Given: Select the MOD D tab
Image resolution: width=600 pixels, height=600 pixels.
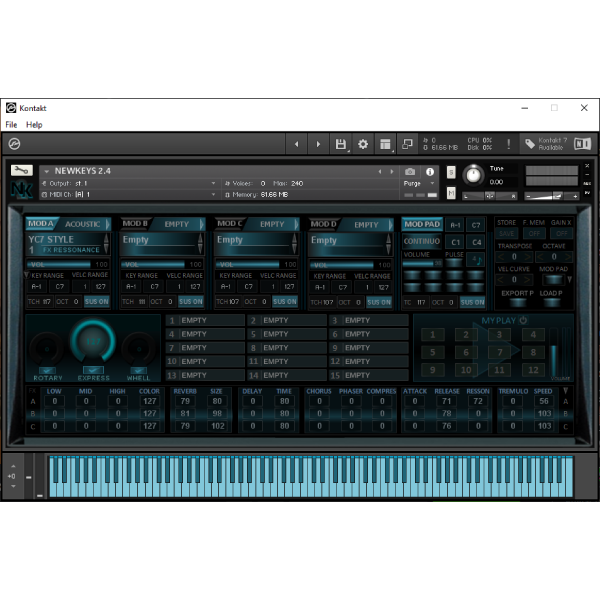Looking at the screenshot, I should tap(323, 224).
